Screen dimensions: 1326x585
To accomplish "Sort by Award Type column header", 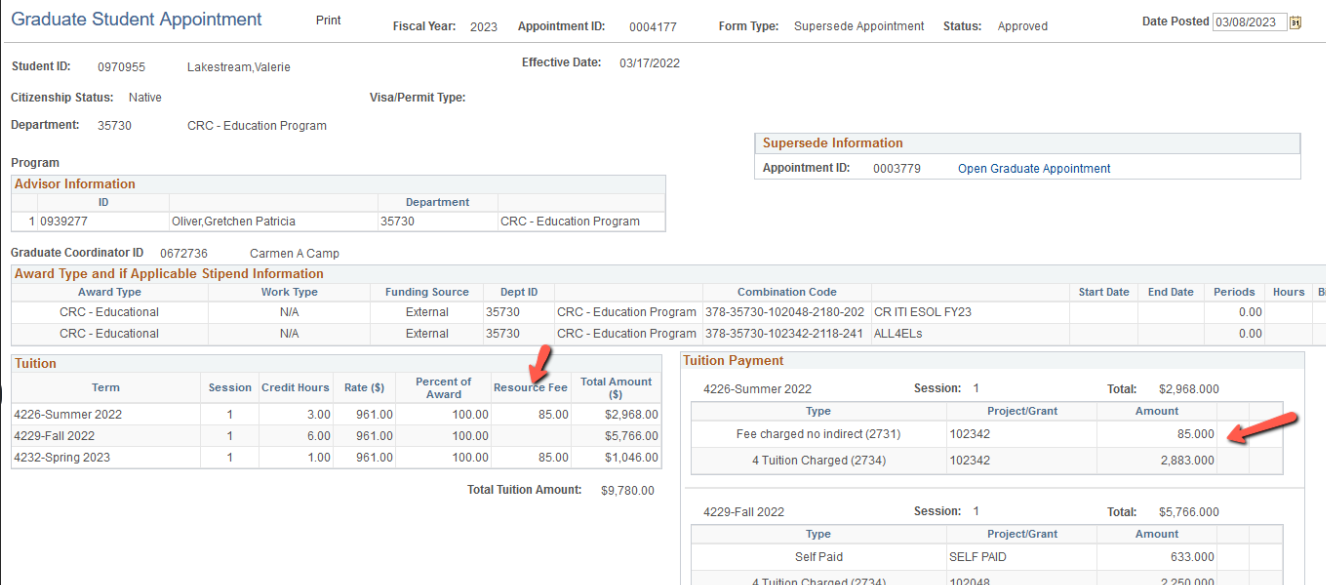I will [x=109, y=292].
